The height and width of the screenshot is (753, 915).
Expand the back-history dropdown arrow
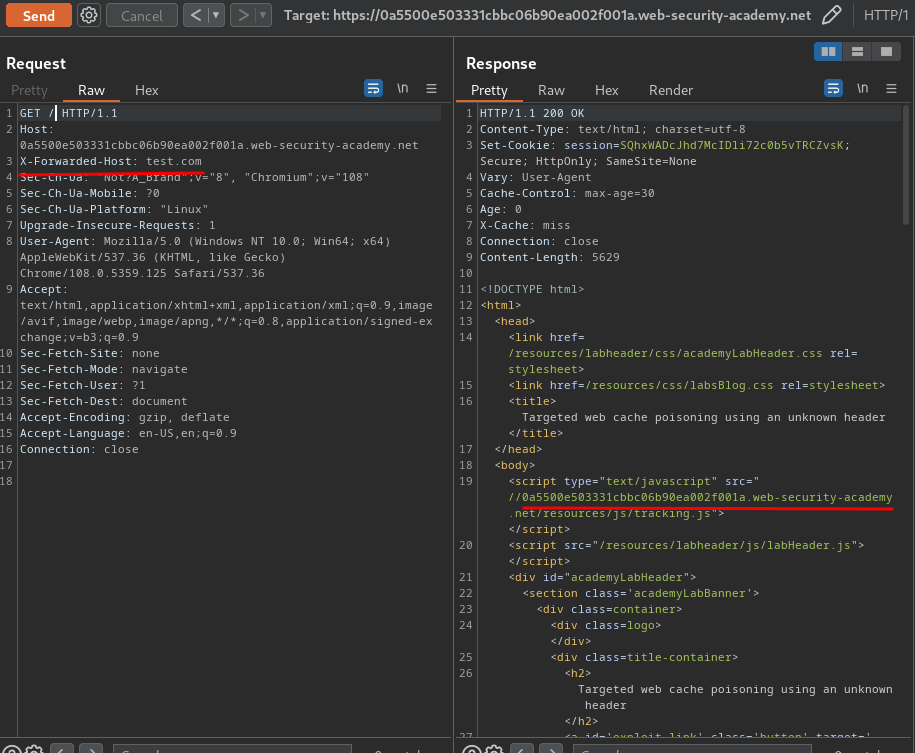[216, 15]
